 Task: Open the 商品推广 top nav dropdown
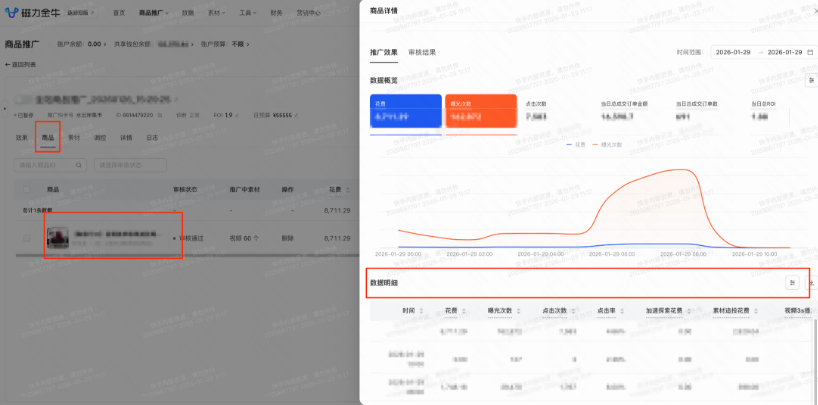pos(154,13)
